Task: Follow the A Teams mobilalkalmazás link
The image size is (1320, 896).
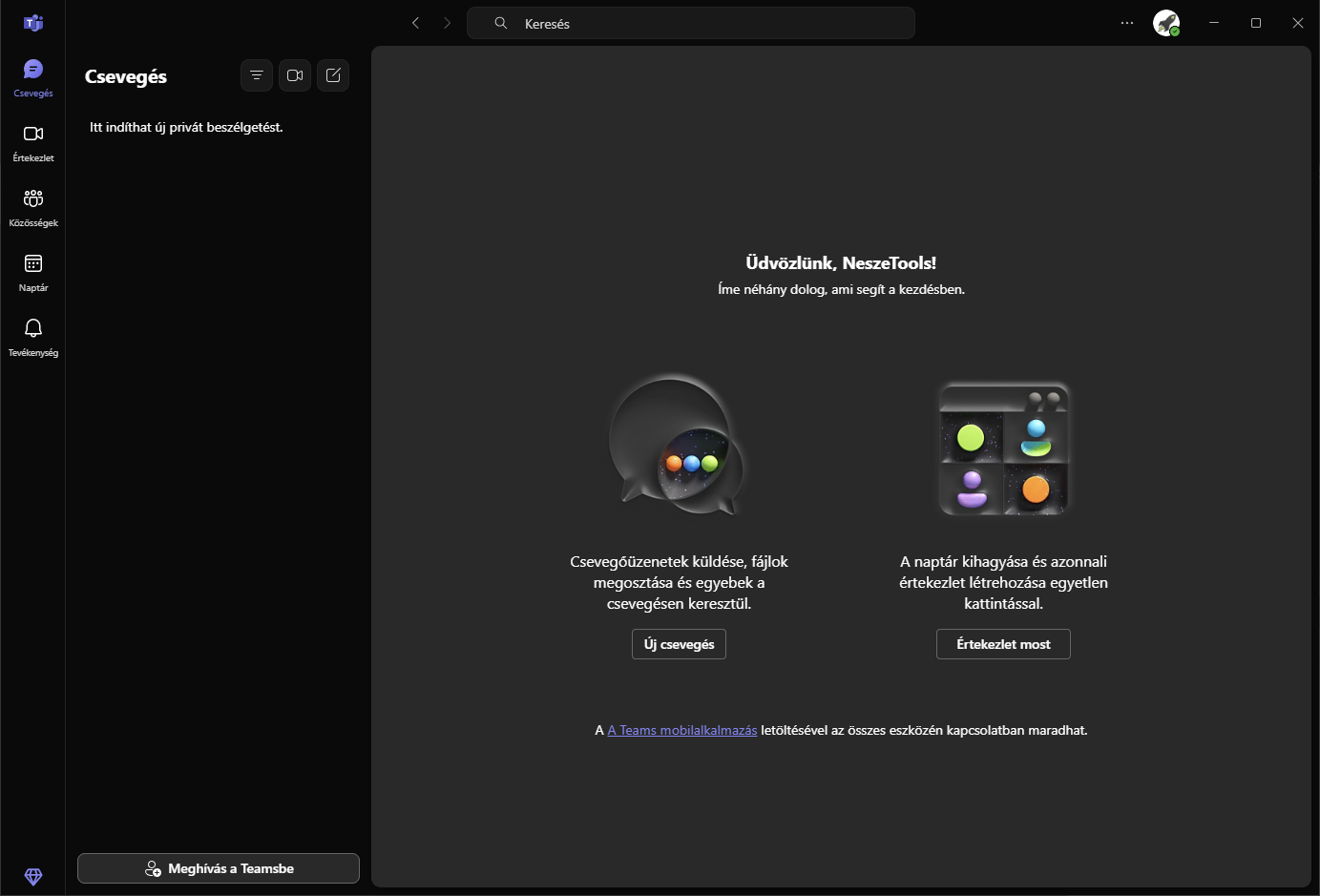Action: click(681, 730)
